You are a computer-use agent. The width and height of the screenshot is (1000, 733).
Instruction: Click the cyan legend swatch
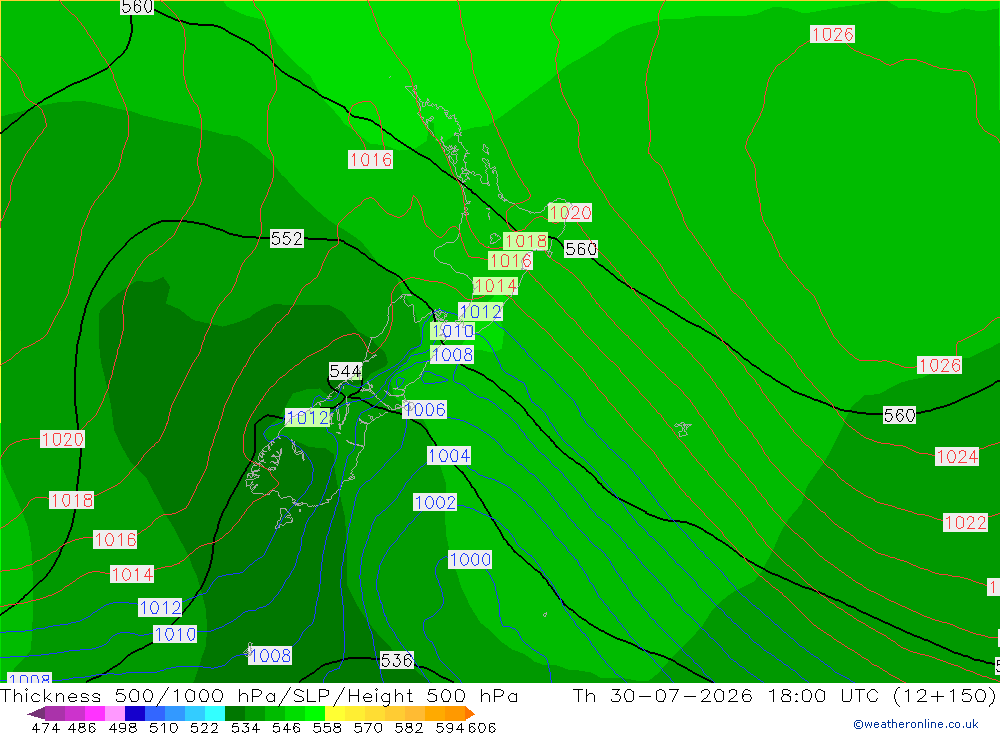pyautogui.click(x=215, y=713)
